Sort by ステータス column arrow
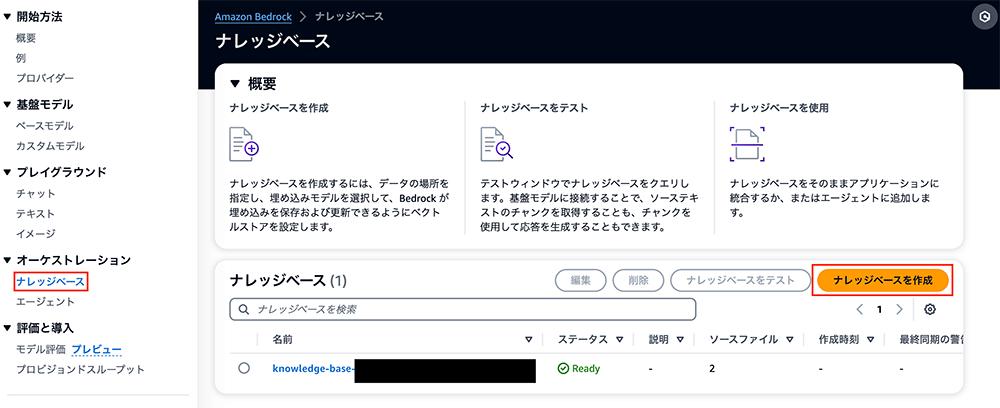The image size is (1000, 408). (620, 339)
